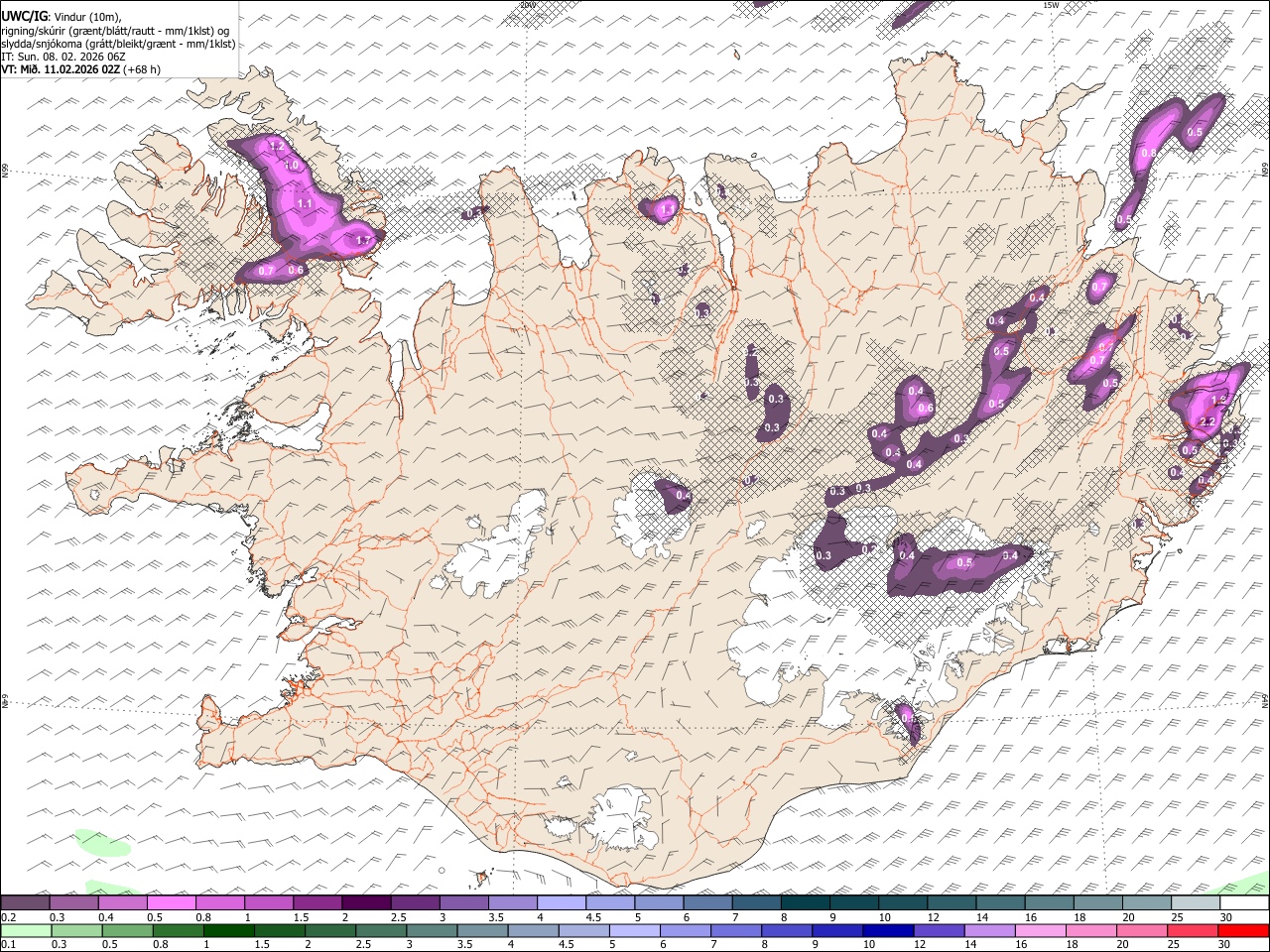Screen dimensions: 1270x952
Task: Click the "rigning/skúrir" legend description line
Action: tap(115, 31)
